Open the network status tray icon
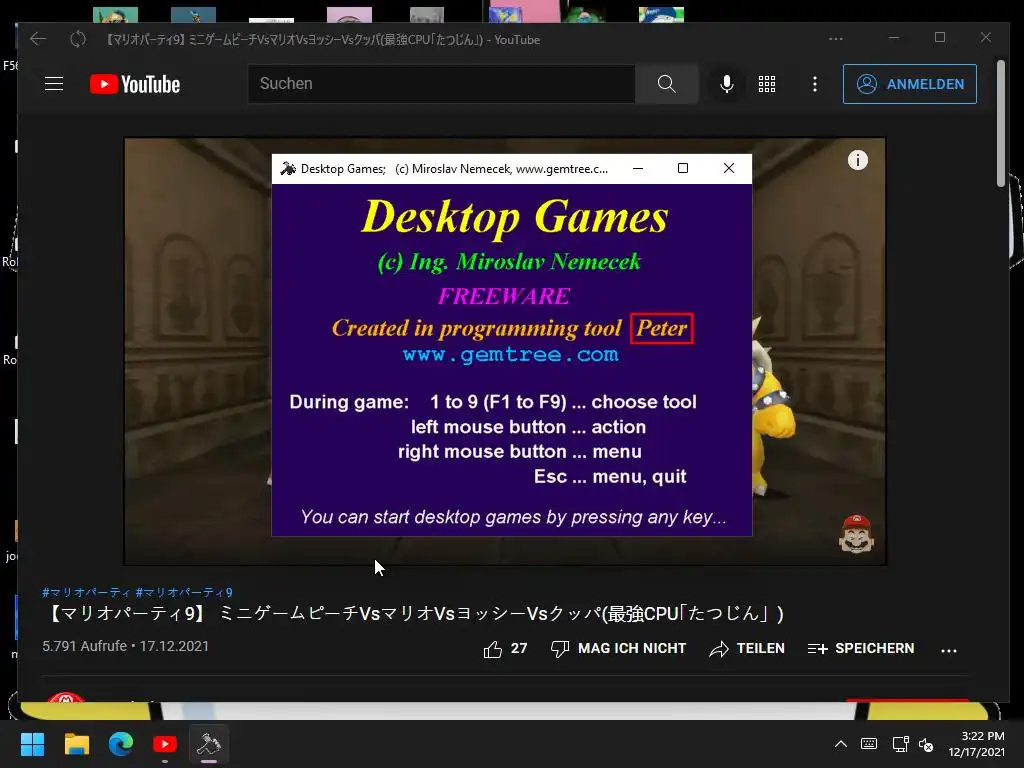Image resolution: width=1024 pixels, height=768 pixels. pyautogui.click(x=901, y=744)
